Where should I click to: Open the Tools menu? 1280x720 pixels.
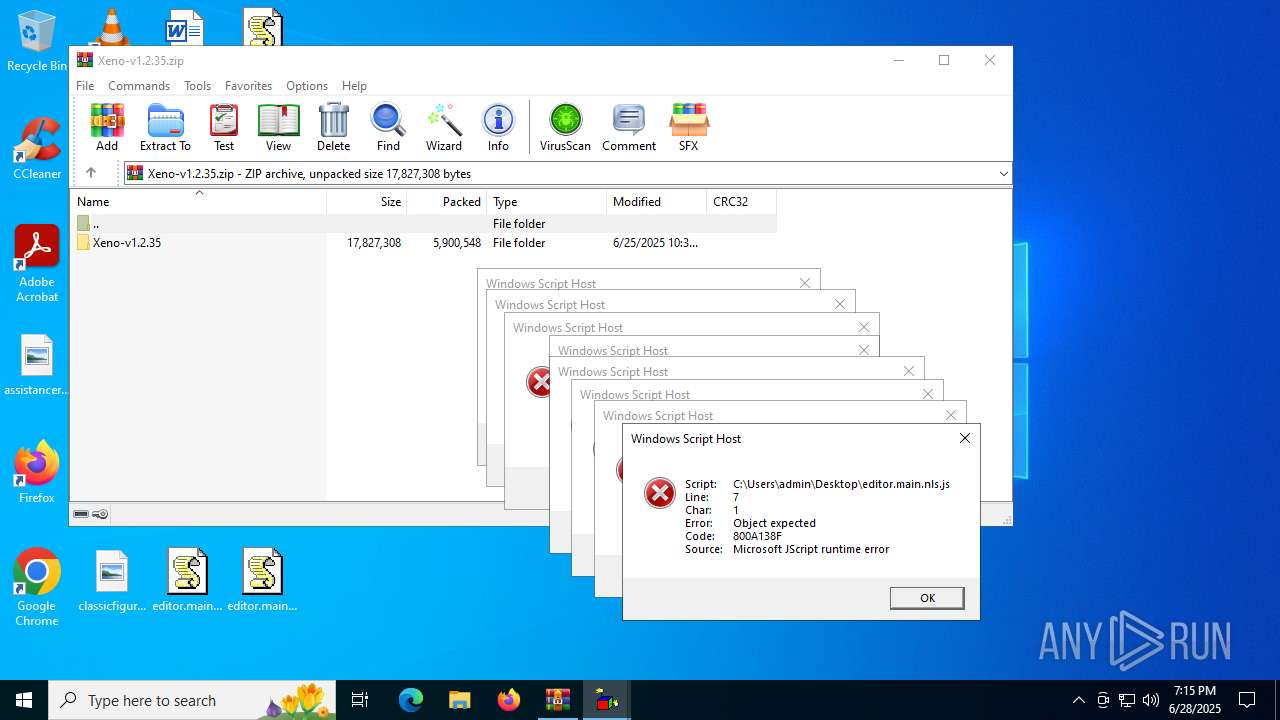(x=197, y=86)
